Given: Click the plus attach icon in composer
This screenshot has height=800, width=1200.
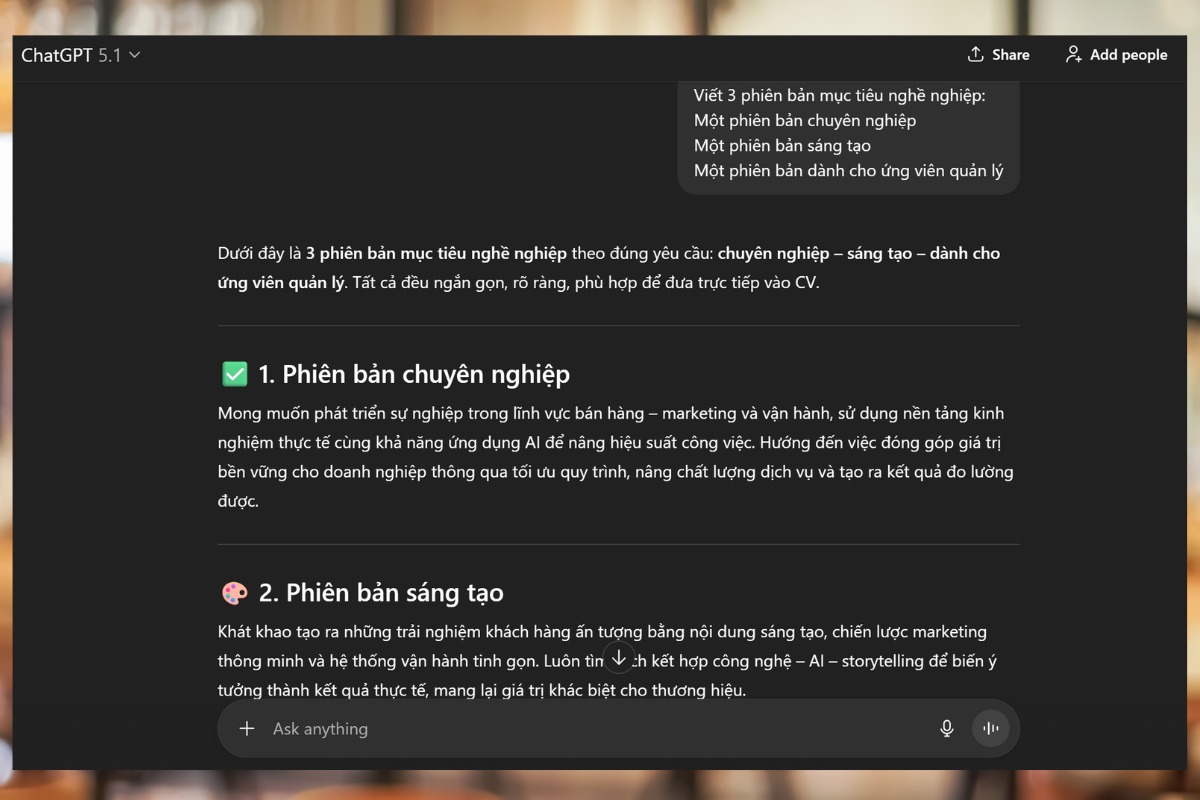Looking at the screenshot, I should point(247,729).
